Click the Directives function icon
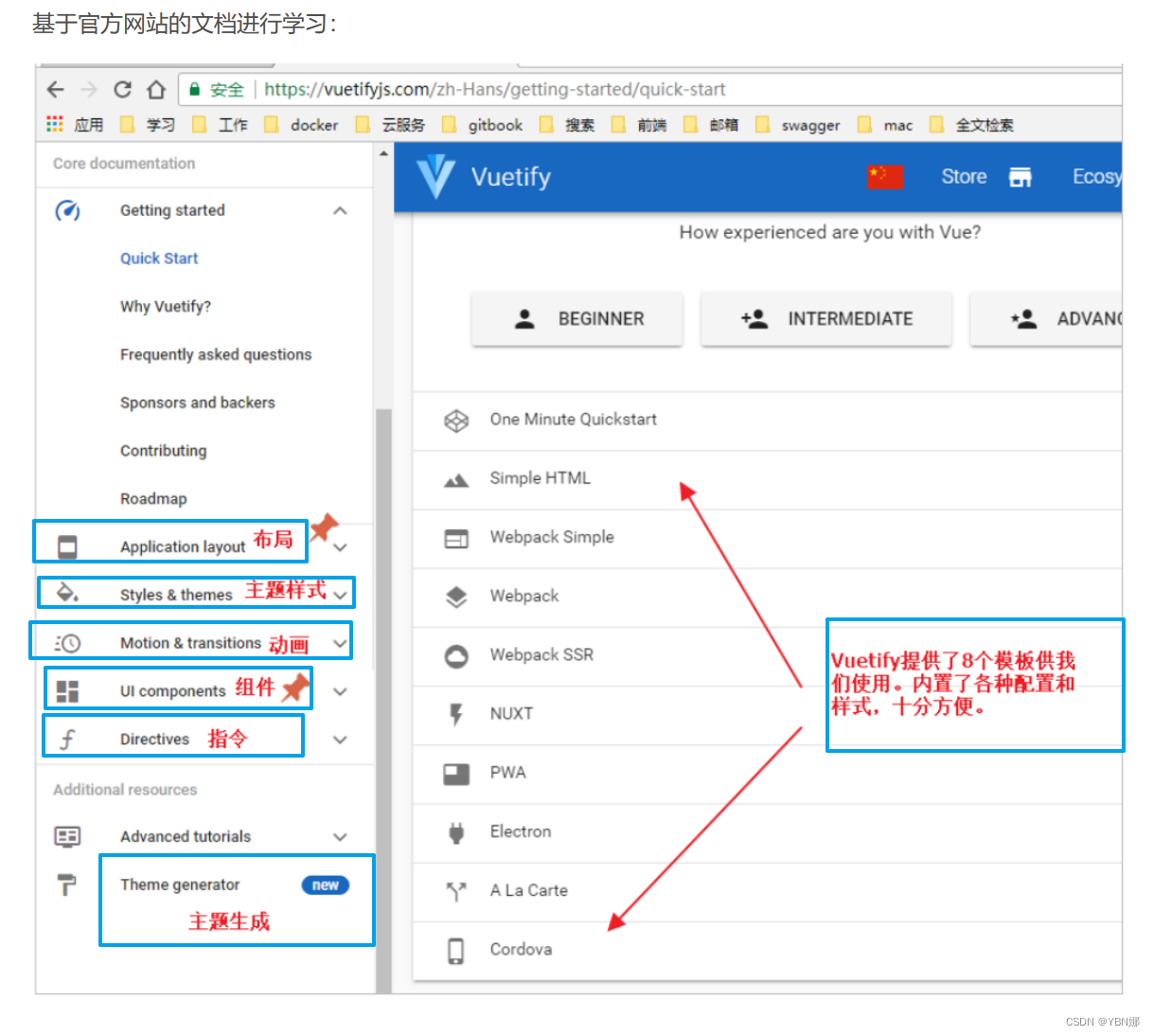This screenshot has height=1036, width=1154. 67,739
